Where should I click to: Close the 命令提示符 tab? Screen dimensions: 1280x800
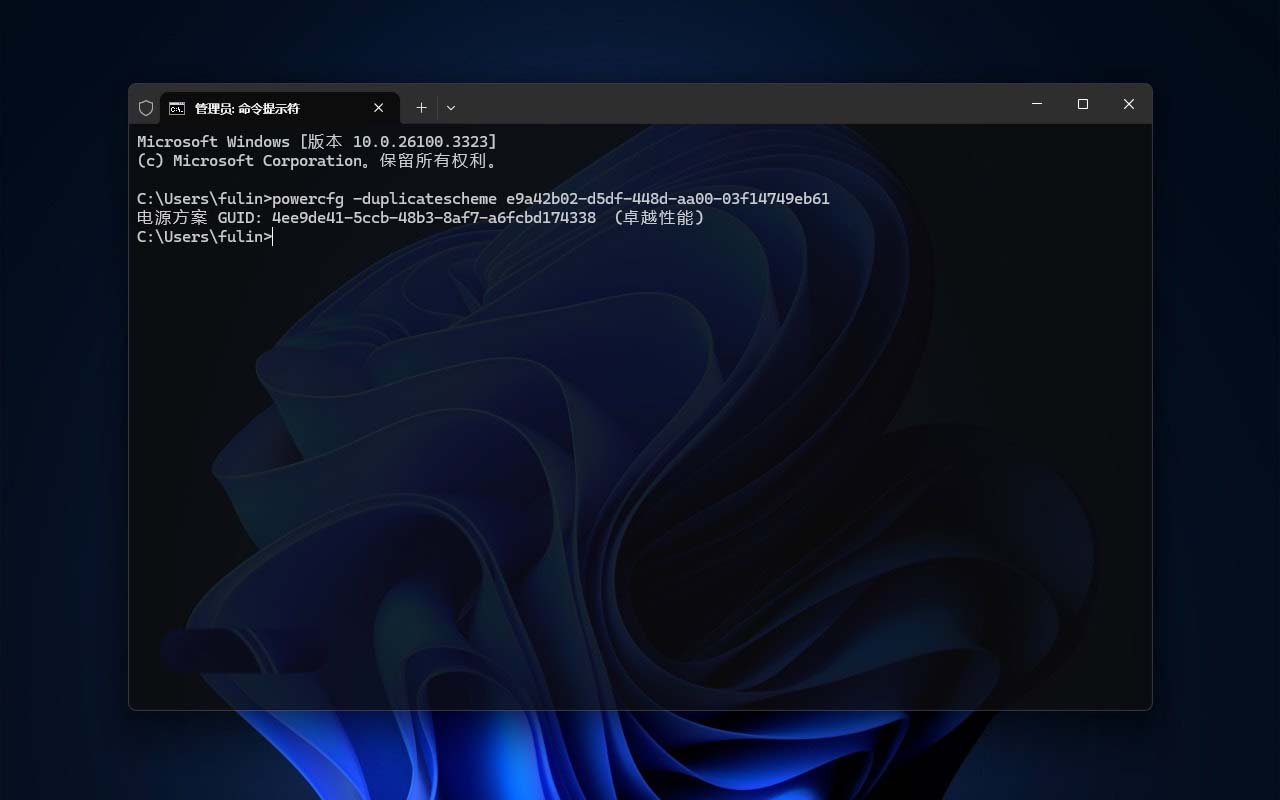(379, 108)
